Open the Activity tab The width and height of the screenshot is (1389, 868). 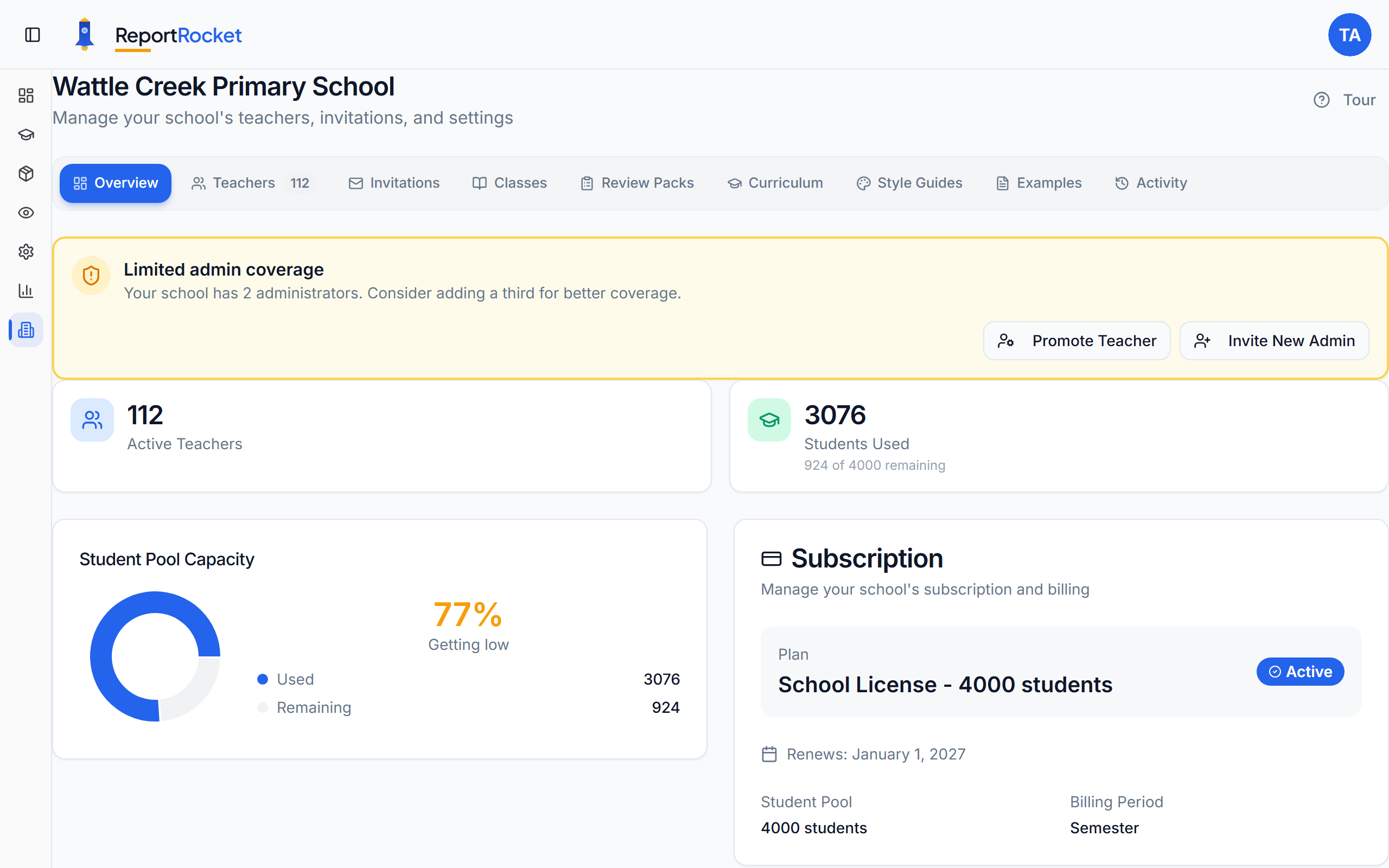(1151, 183)
